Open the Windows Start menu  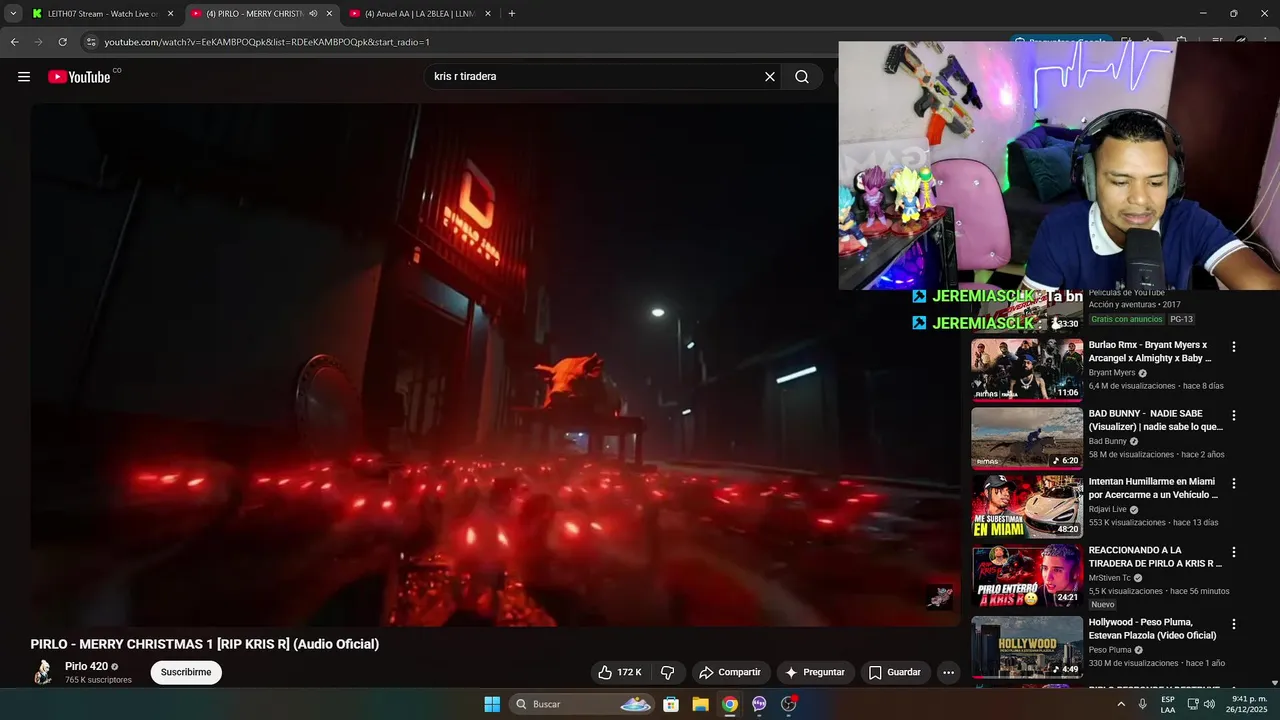click(x=492, y=704)
